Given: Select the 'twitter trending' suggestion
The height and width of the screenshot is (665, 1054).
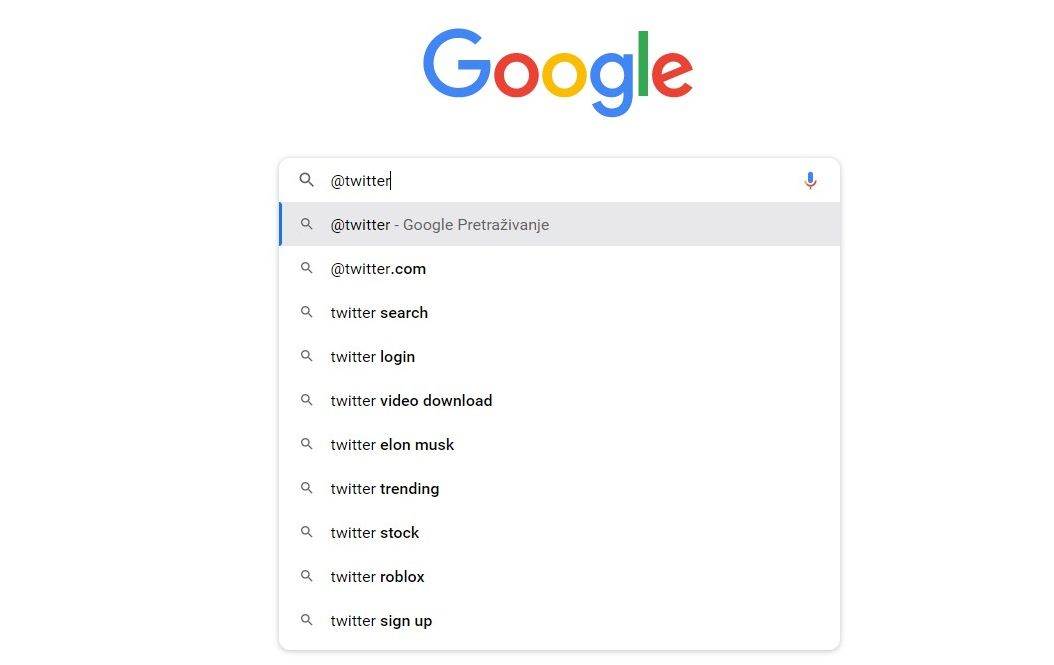Looking at the screenshot, I should tap(385, 488).
